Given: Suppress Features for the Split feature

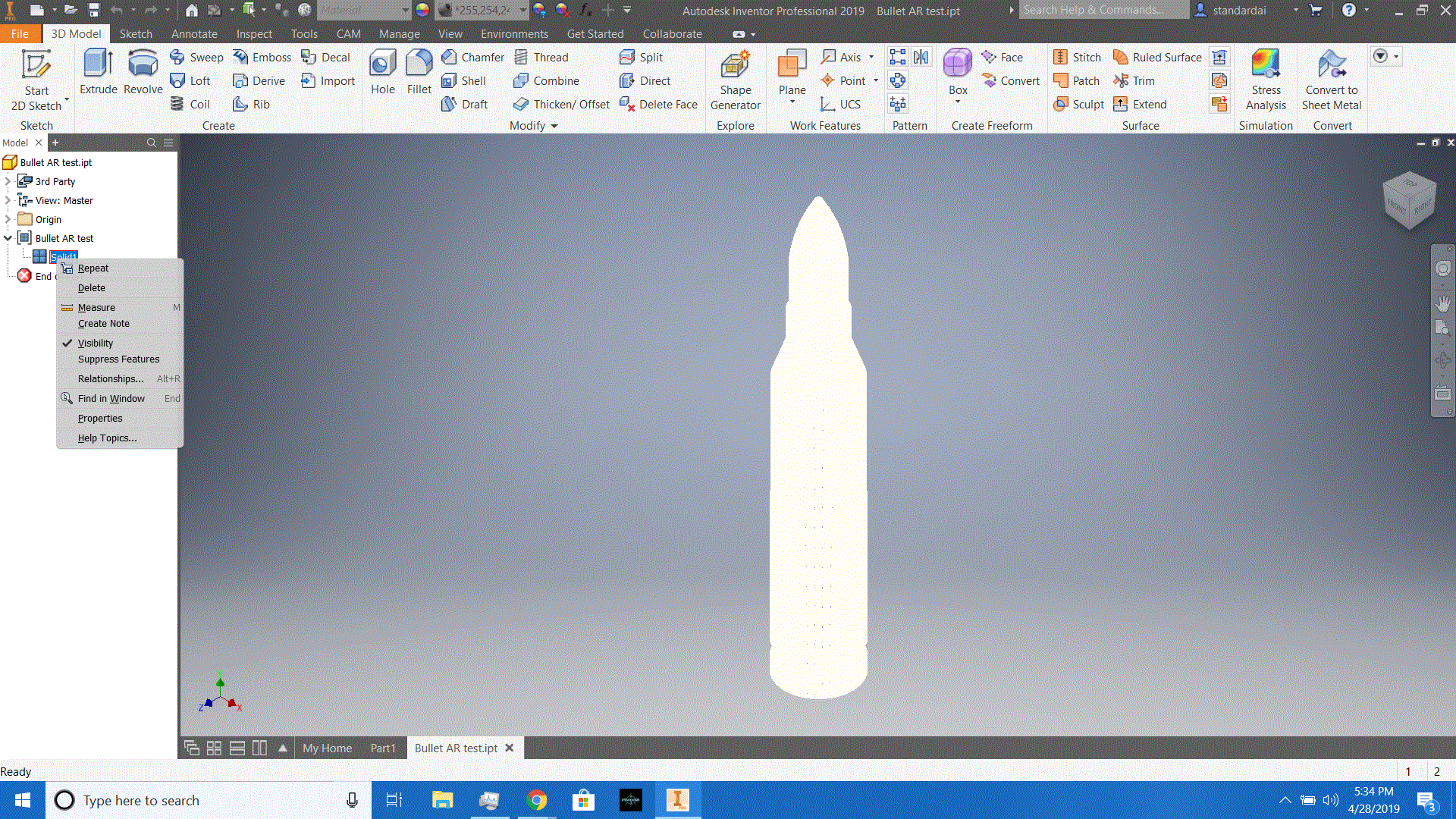Looking at the screenshot, I should pyautogui.click(x=118, y=359).
